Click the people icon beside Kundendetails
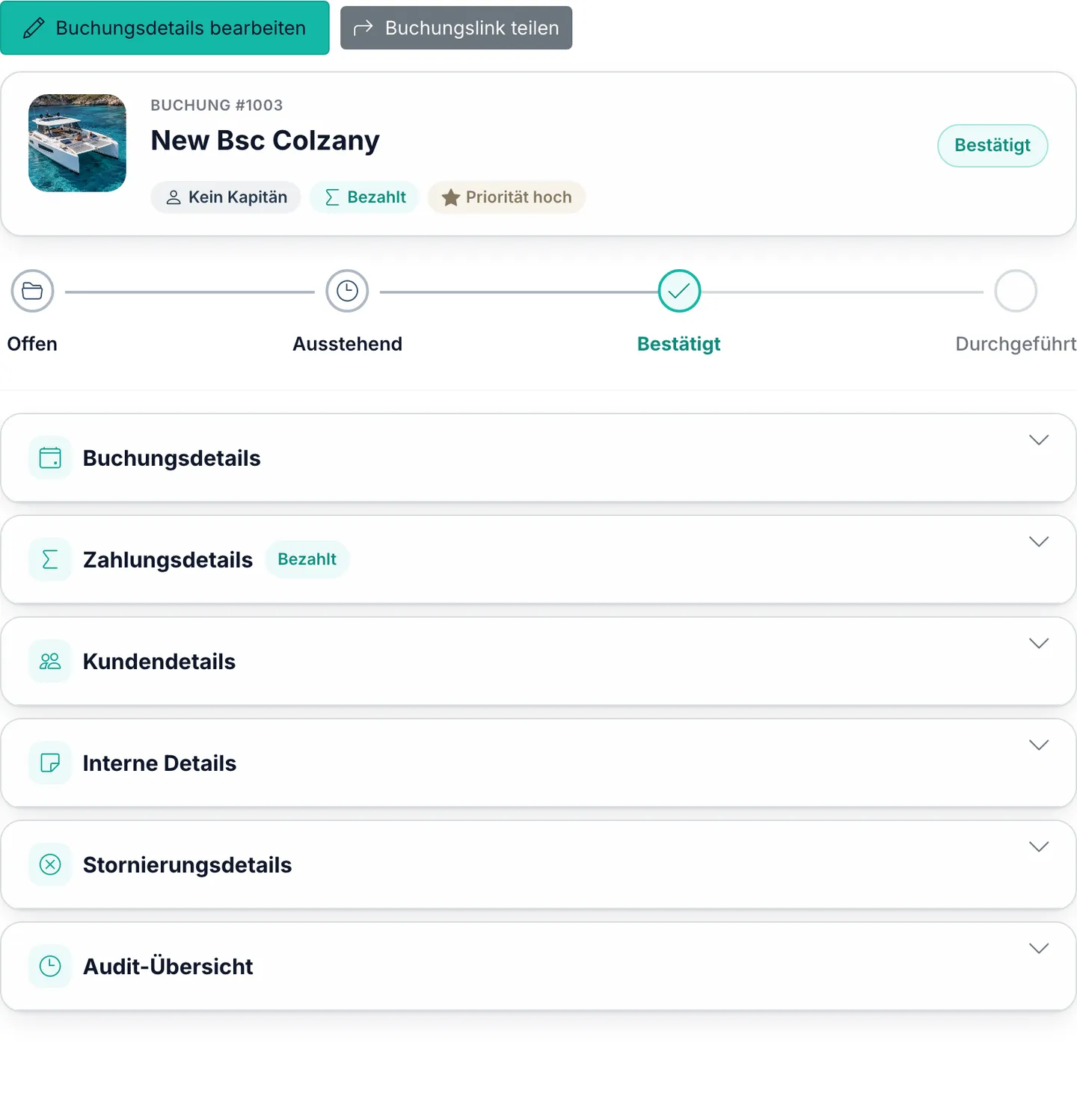Image resolution: width=1077 pixels, height=1120 pixels. (x=50, y=661)
